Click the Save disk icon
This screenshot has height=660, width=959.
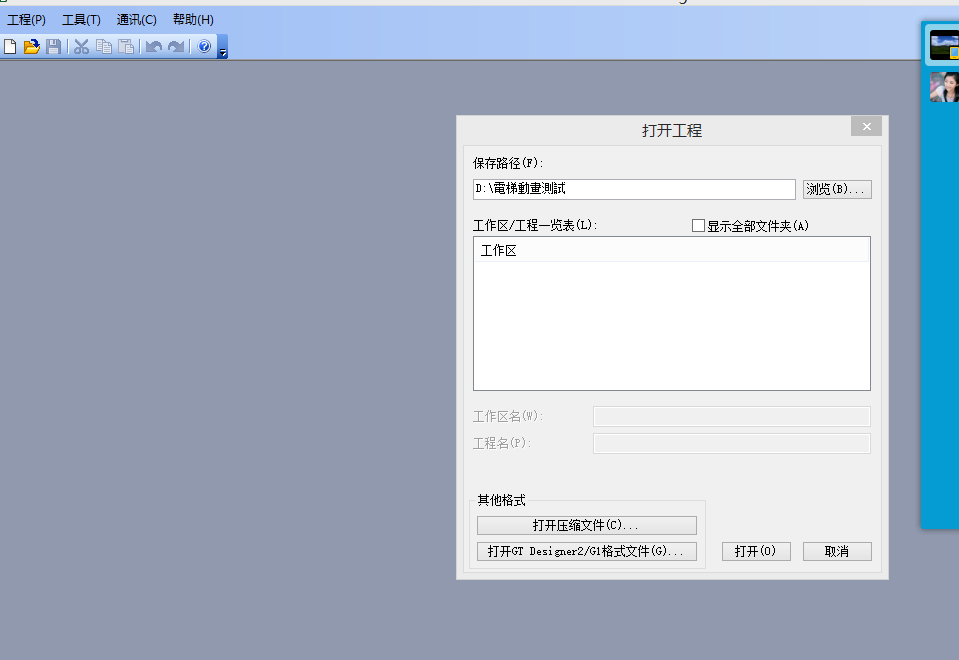pos(53,47)
